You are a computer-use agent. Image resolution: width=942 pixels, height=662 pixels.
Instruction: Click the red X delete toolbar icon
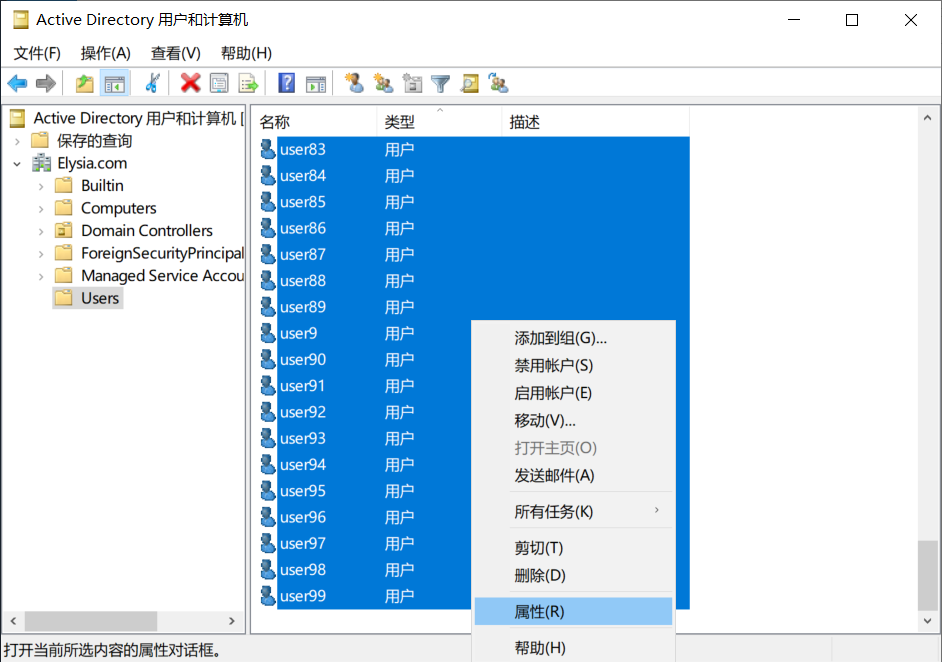[190, 83]
